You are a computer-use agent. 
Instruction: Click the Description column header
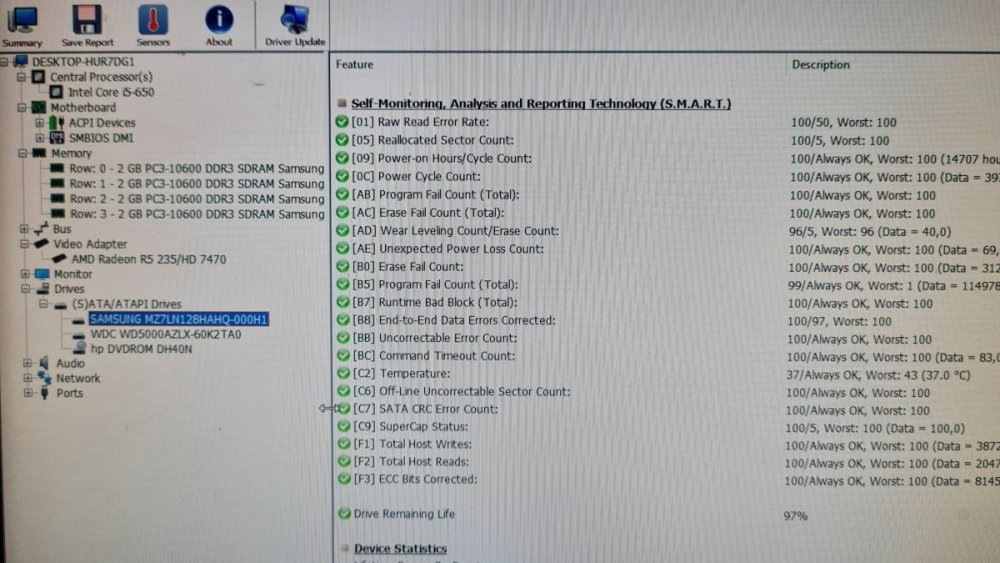(820, 65)
